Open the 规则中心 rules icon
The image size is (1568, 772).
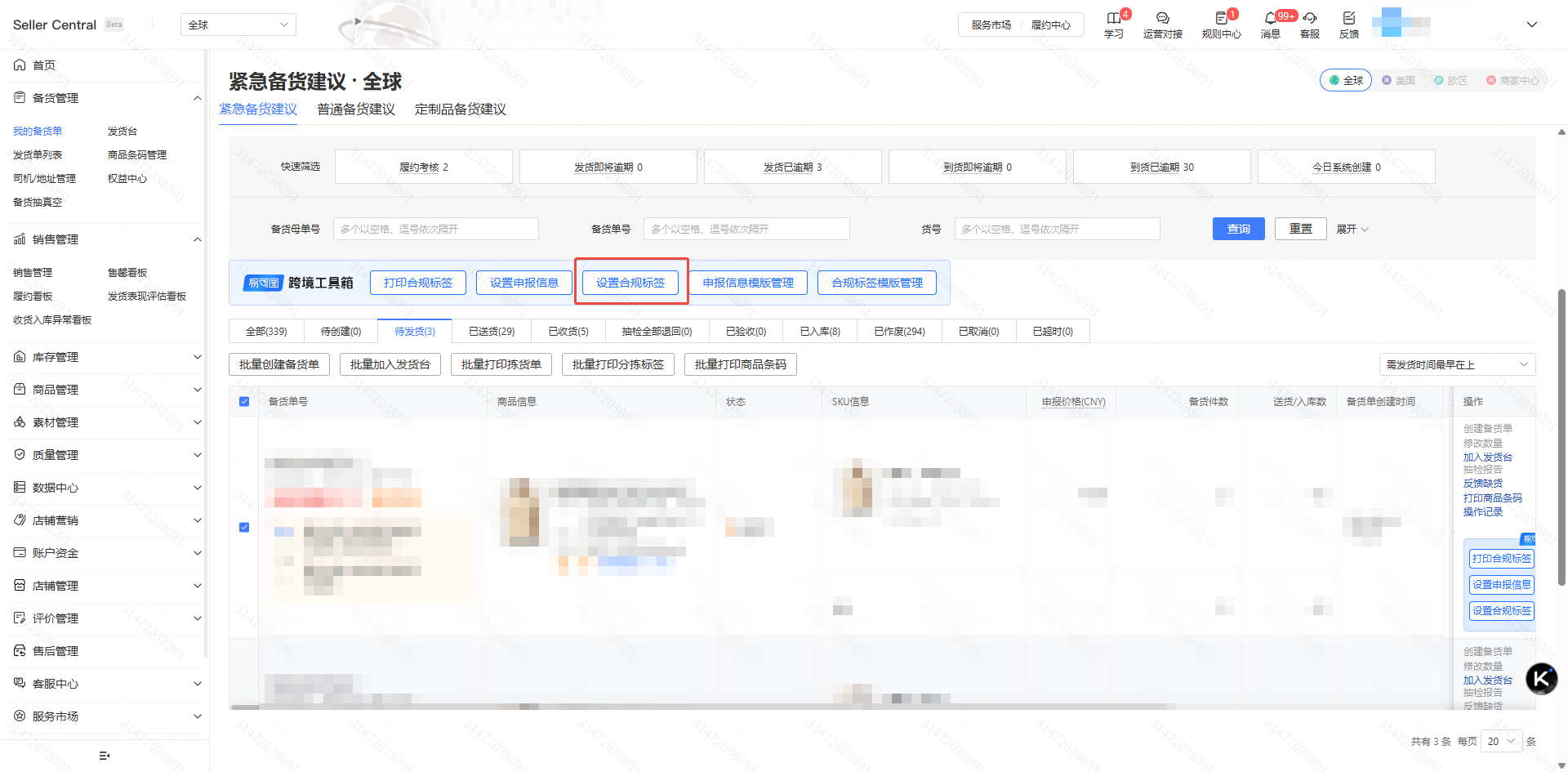[1221, 19]
